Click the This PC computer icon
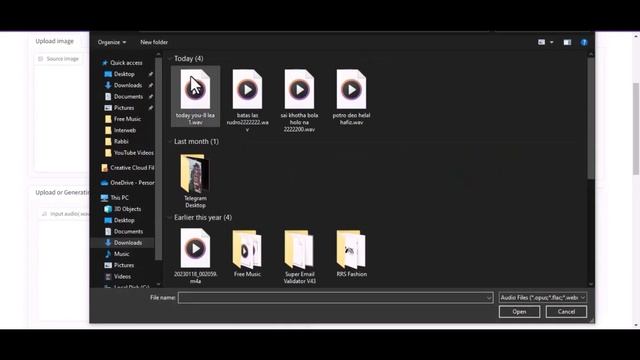 [104, 198]
